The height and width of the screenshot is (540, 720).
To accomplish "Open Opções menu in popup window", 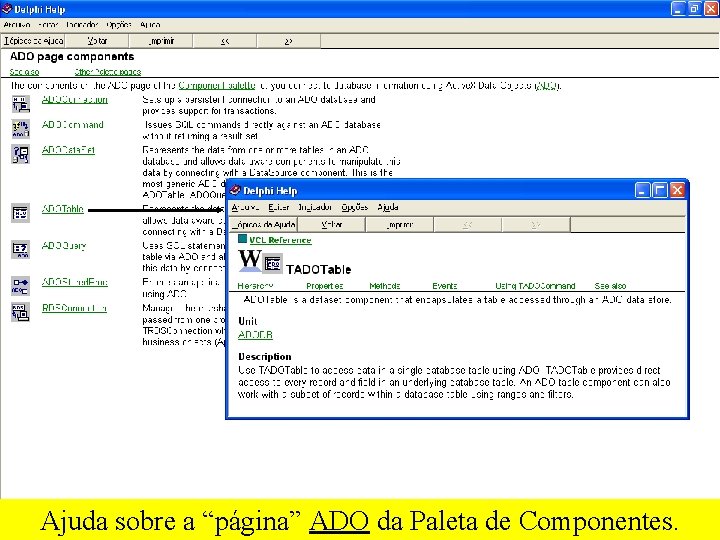I will (354, 208).
